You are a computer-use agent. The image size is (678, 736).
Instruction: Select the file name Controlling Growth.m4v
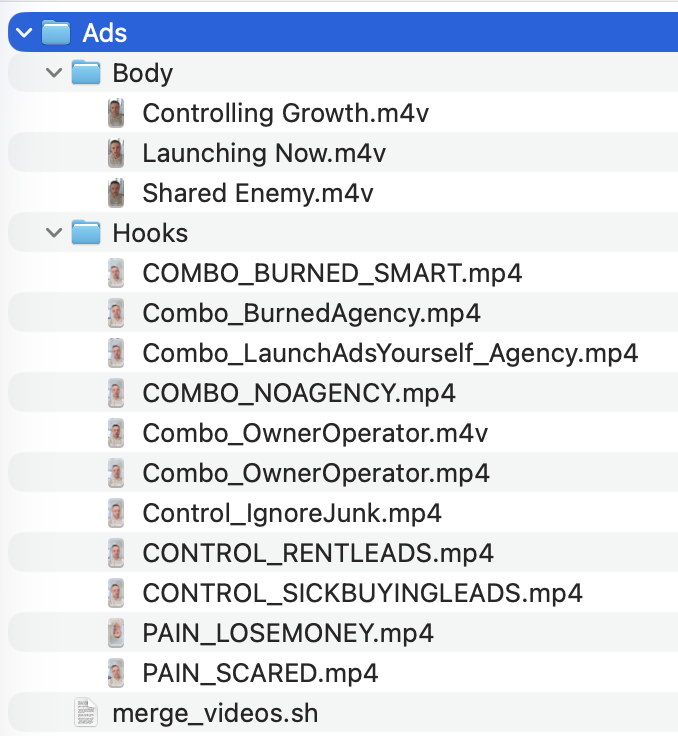click(x=285, y=114)
